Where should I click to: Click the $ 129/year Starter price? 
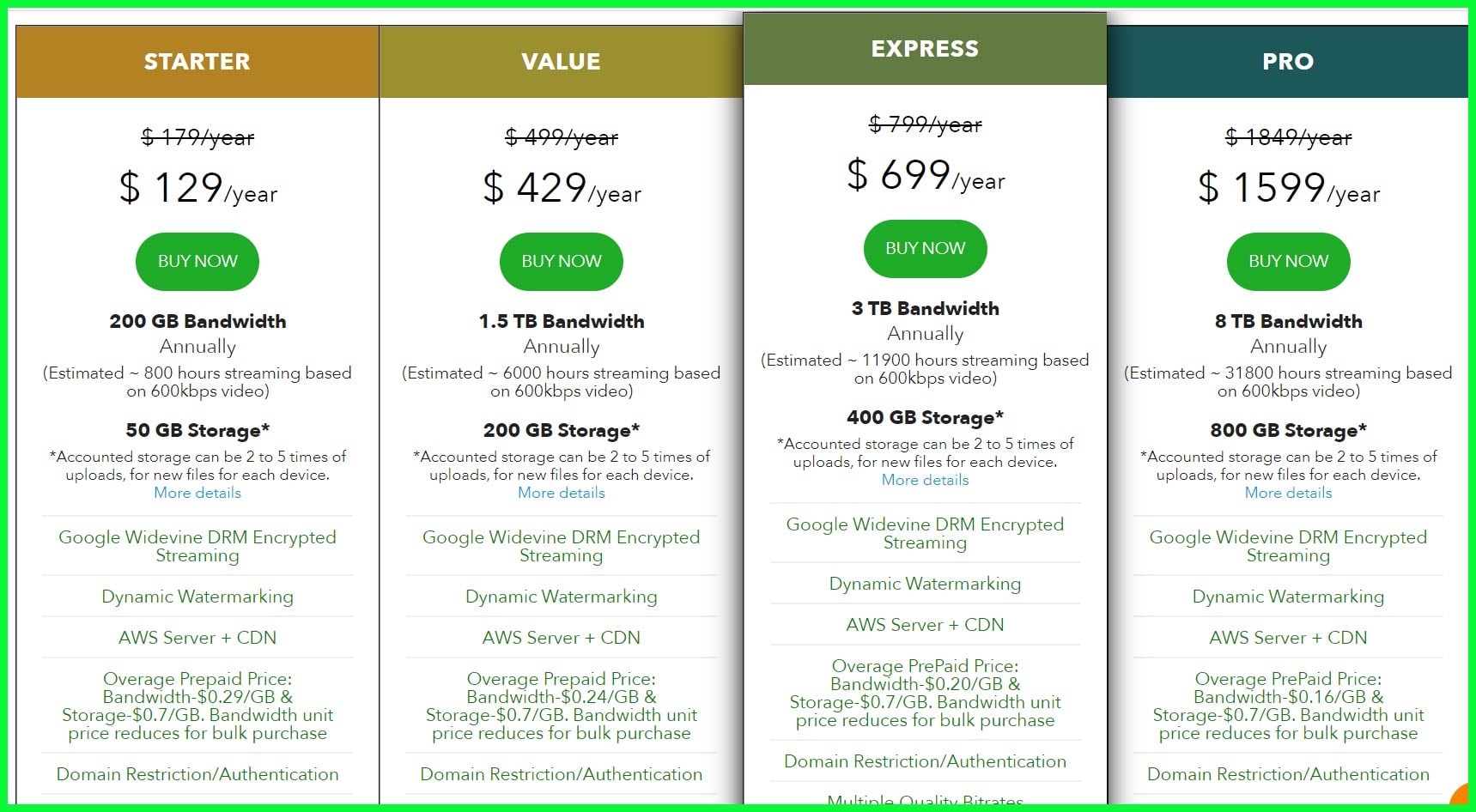[x=197, y=188]
